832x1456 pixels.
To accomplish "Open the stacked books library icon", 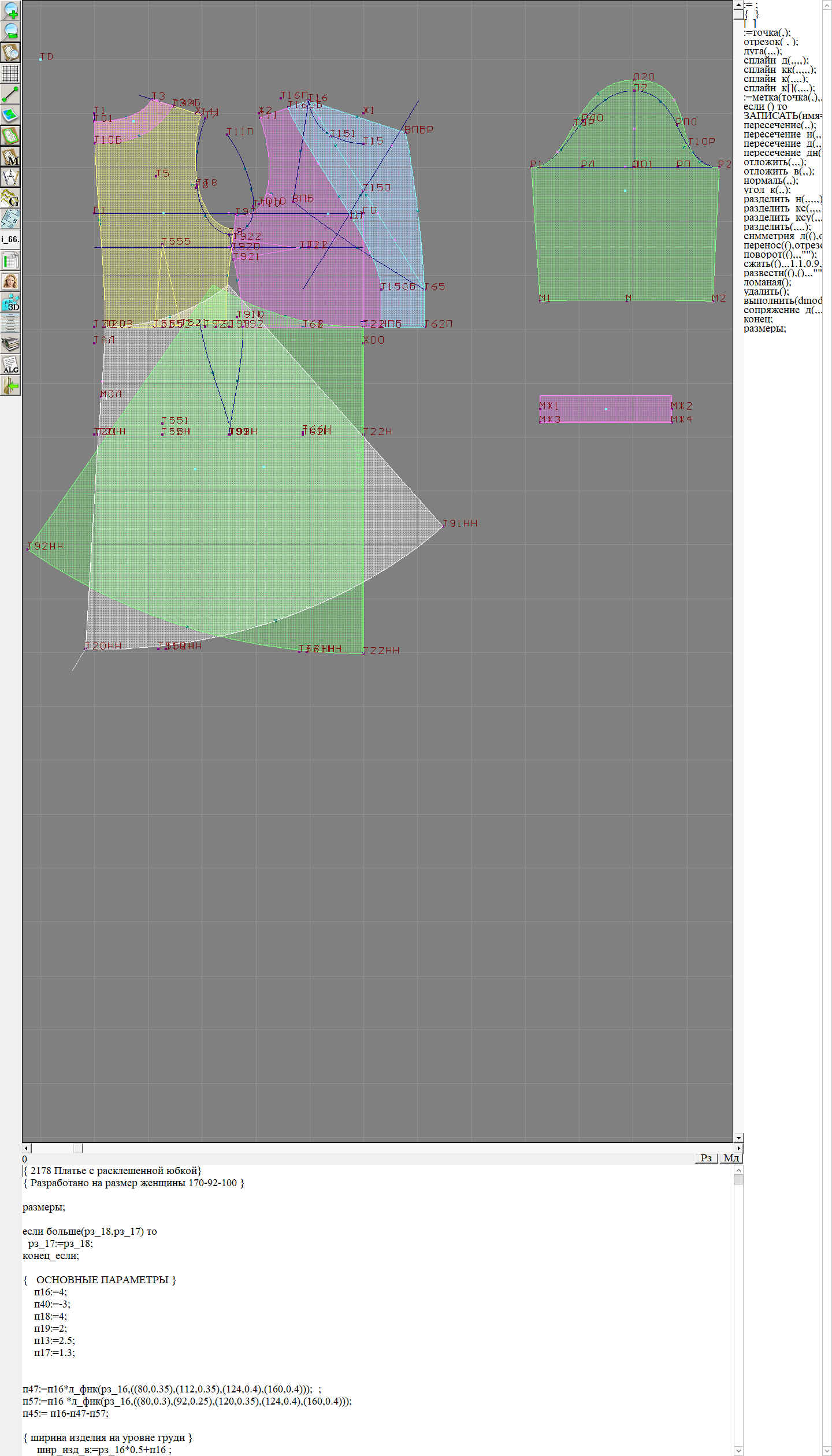I will (10, 344).
